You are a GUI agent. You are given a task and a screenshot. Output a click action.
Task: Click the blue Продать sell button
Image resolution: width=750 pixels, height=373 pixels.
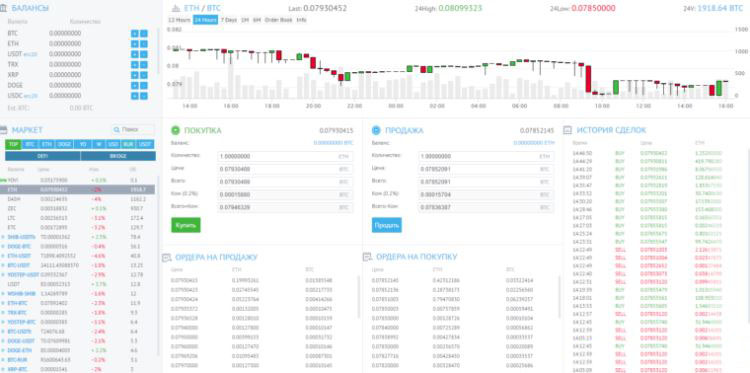[386, 225]
